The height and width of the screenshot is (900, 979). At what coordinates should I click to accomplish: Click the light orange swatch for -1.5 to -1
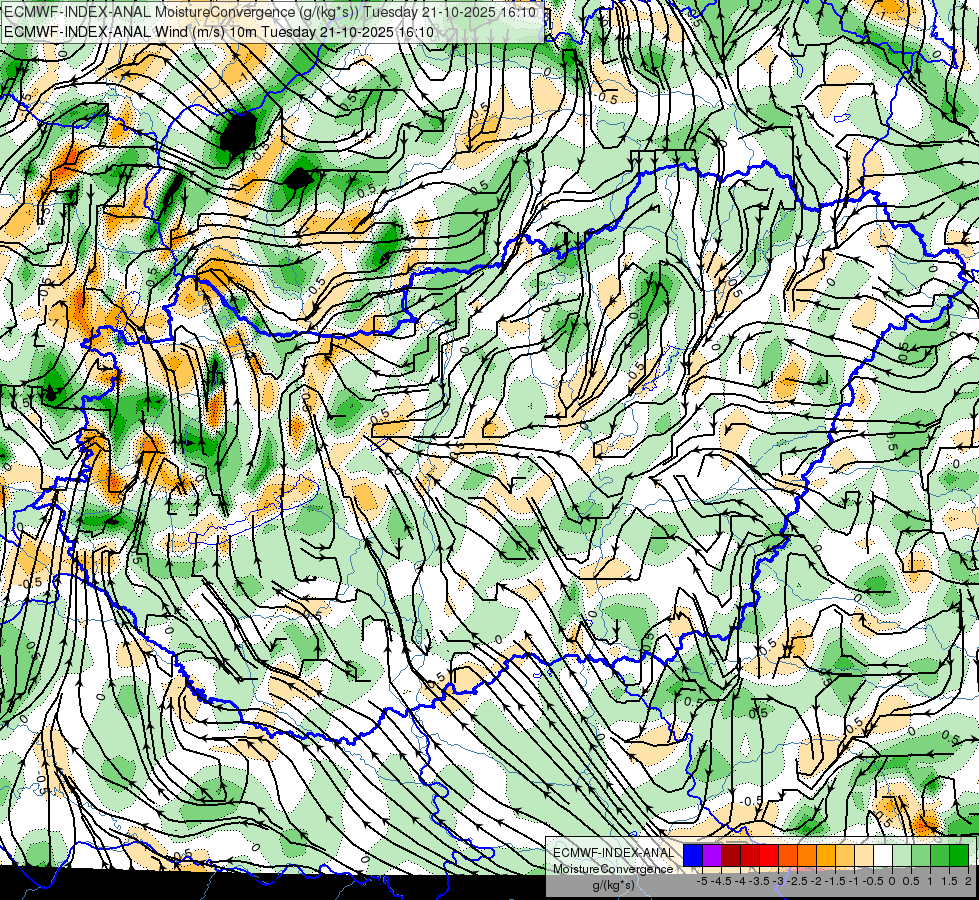pos(845,855)
